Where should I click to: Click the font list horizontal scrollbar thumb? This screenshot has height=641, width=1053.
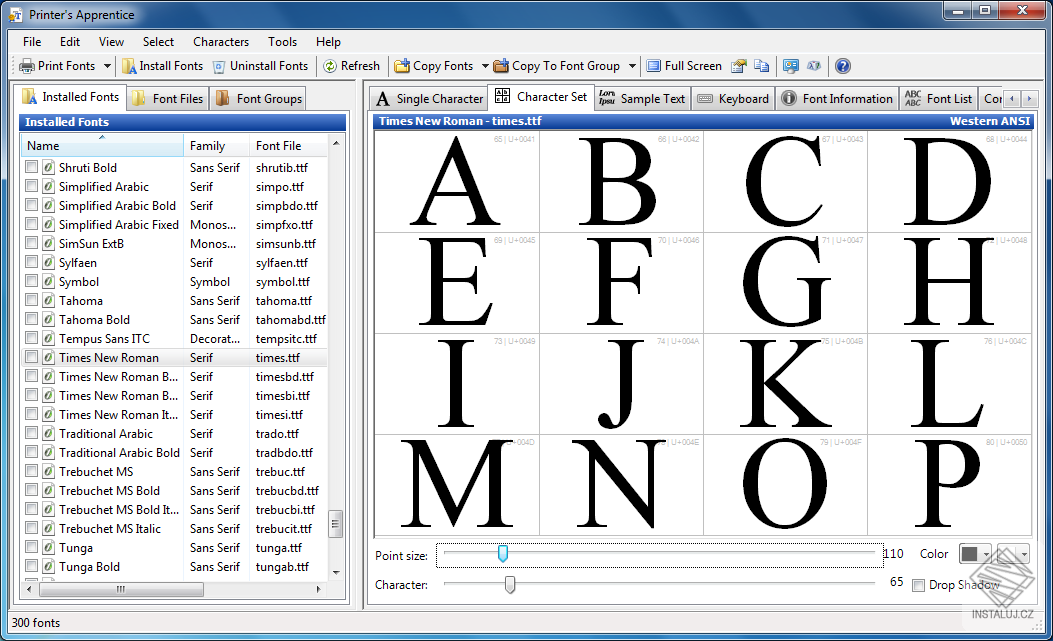[x=121, y=589]
